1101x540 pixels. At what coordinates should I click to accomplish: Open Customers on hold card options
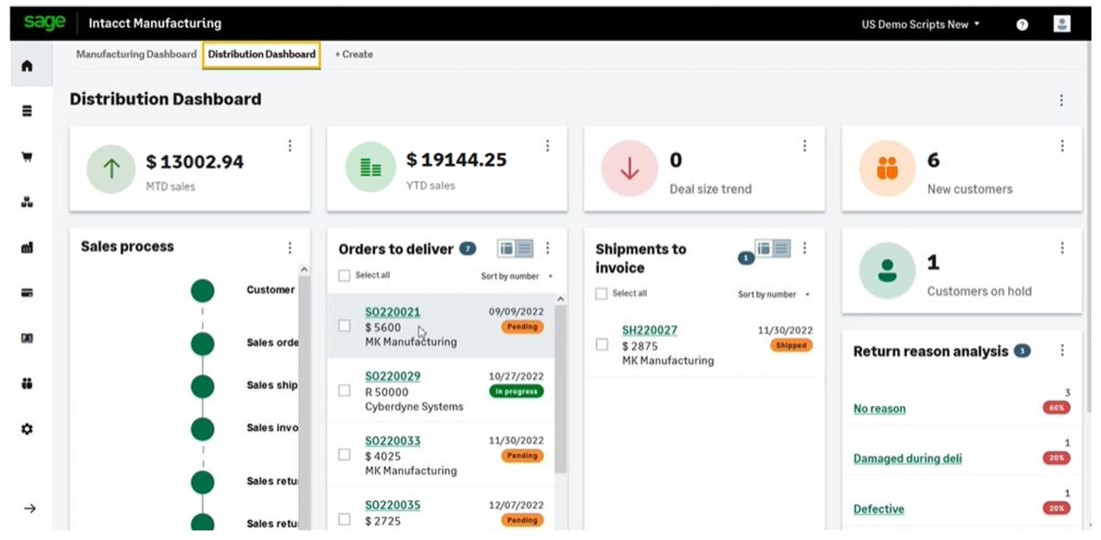[x=1062, y=248]
